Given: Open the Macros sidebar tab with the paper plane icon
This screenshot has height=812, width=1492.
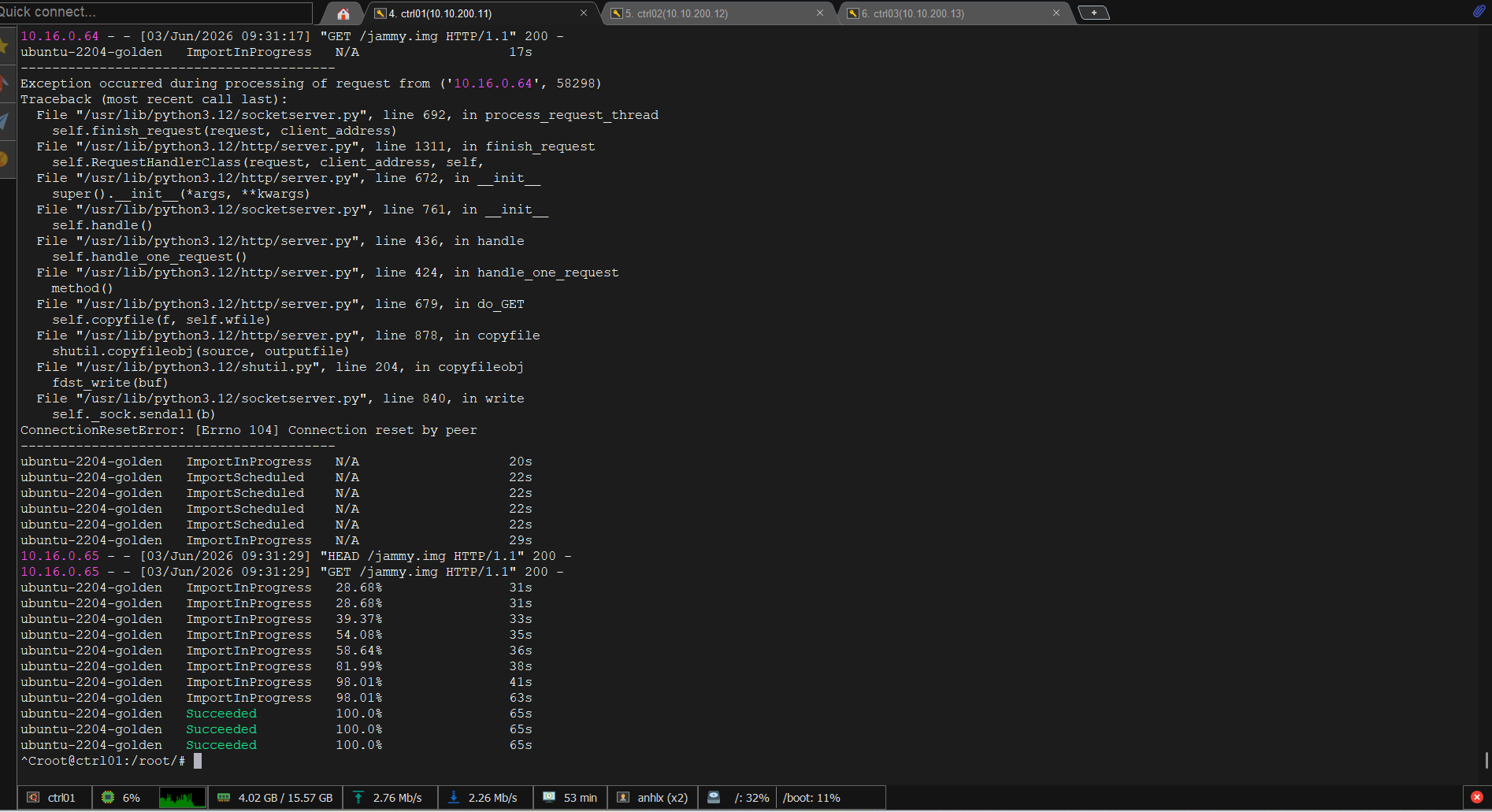Looking at the screenshot, I should (5, 121).
